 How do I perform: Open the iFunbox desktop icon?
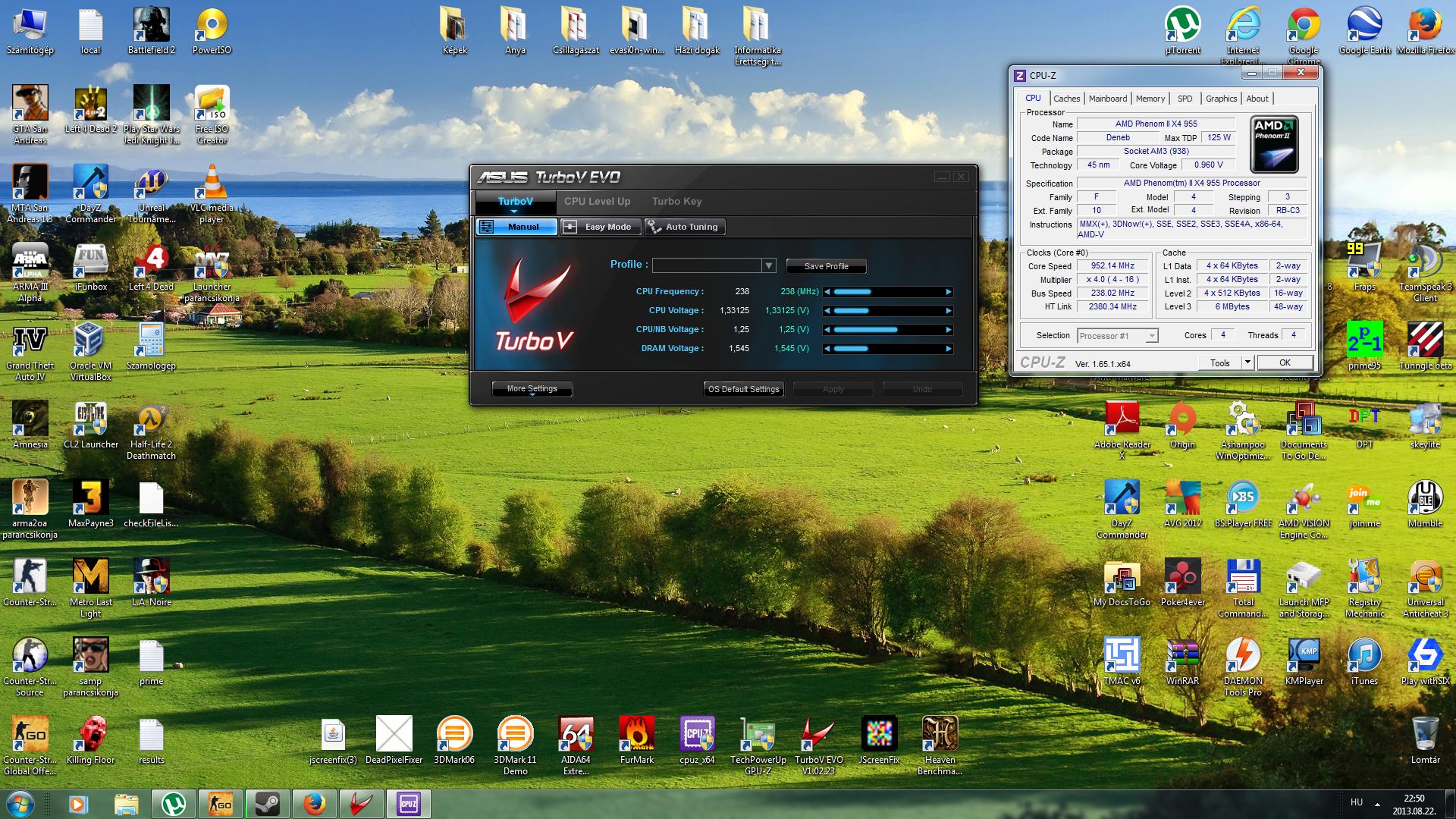tap(91, 268)
